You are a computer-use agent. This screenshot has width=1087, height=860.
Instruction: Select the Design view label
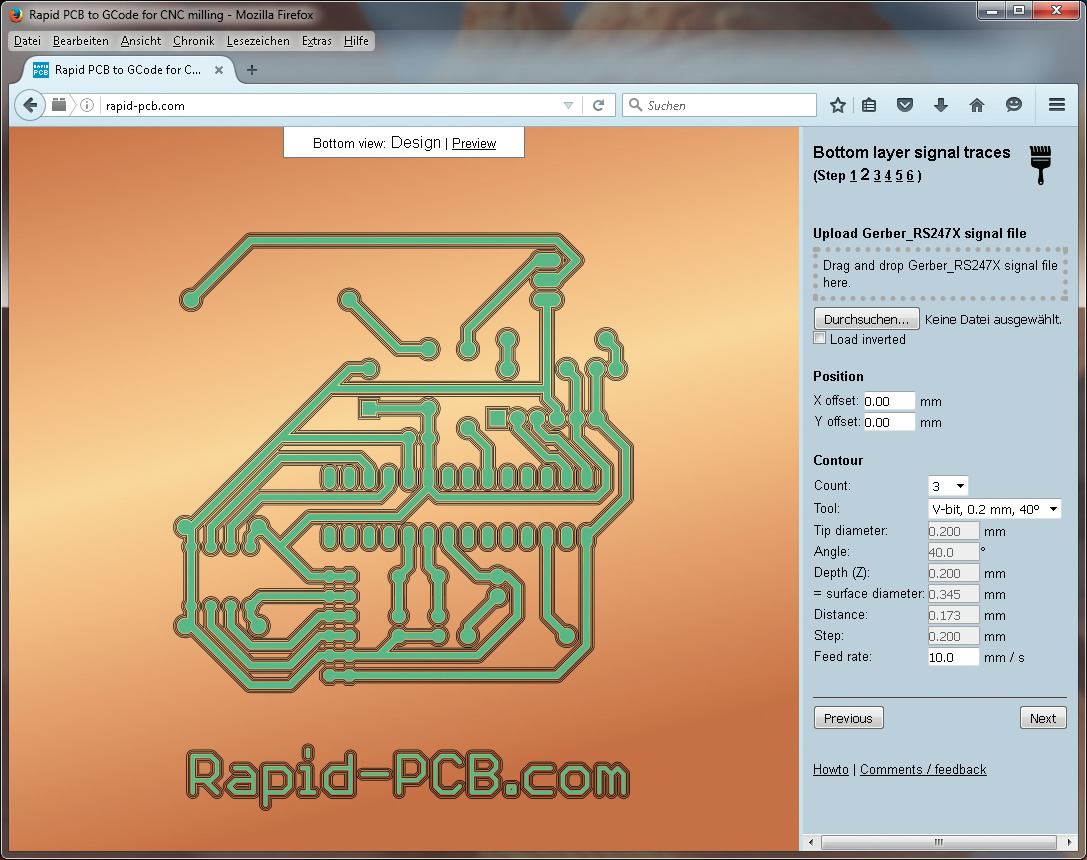pyautogui.click(x=416, y=143)
